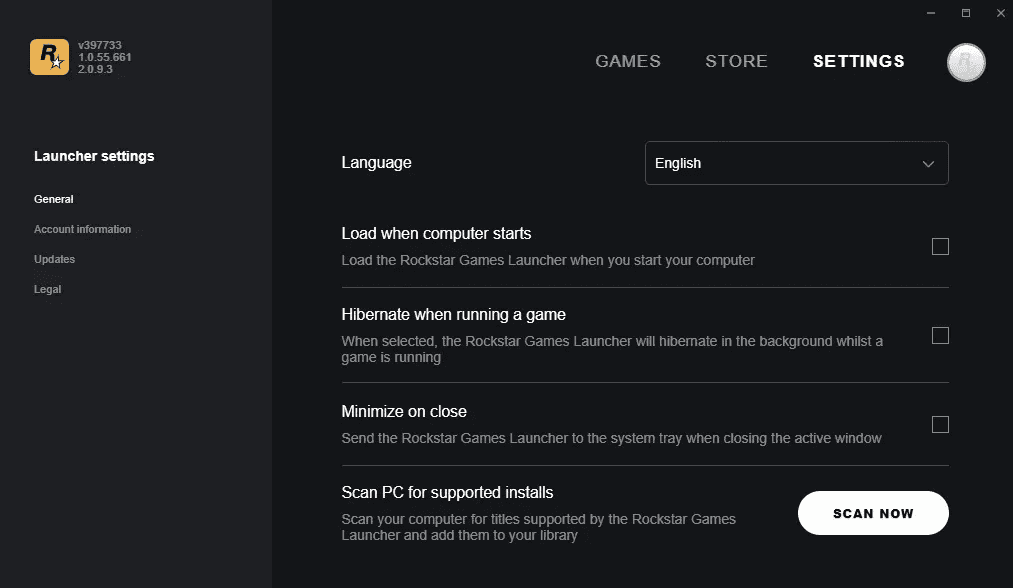
Task: Select General in launcher settings
Action: (x=53, y=199)
